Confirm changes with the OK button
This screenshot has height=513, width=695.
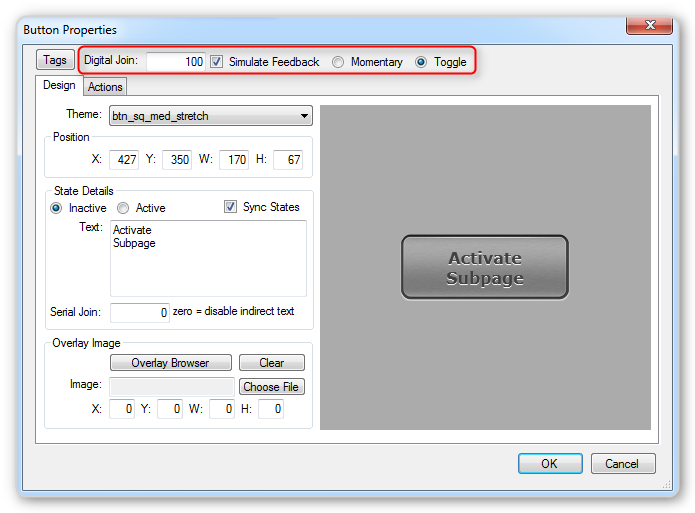point(549,464)
